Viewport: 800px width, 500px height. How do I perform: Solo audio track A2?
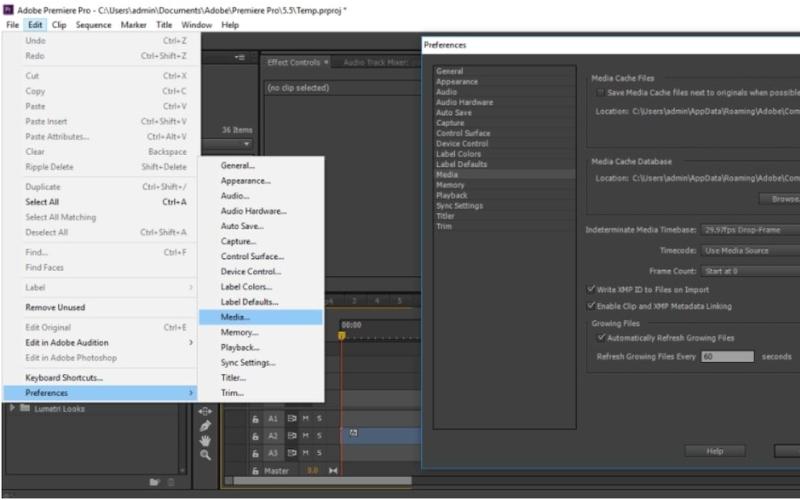click(x=319, y=436)
